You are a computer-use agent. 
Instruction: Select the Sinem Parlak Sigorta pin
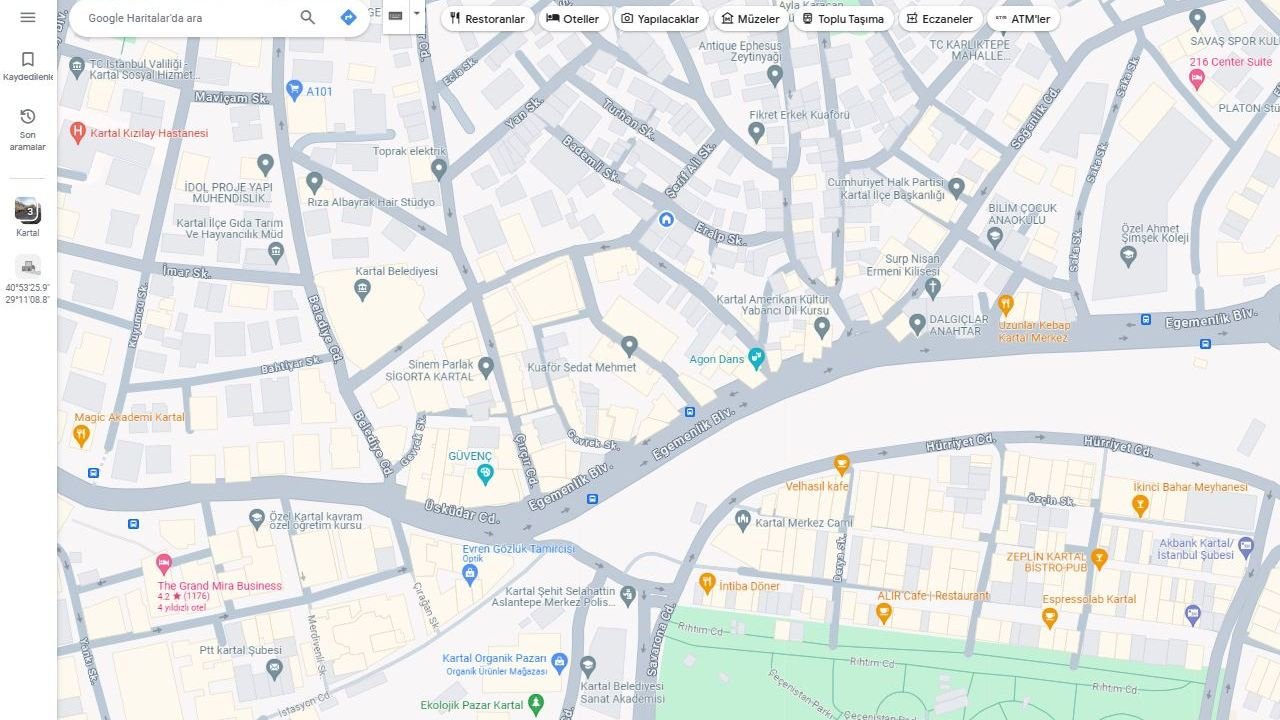pyautogui.click(x=486, y=368)
